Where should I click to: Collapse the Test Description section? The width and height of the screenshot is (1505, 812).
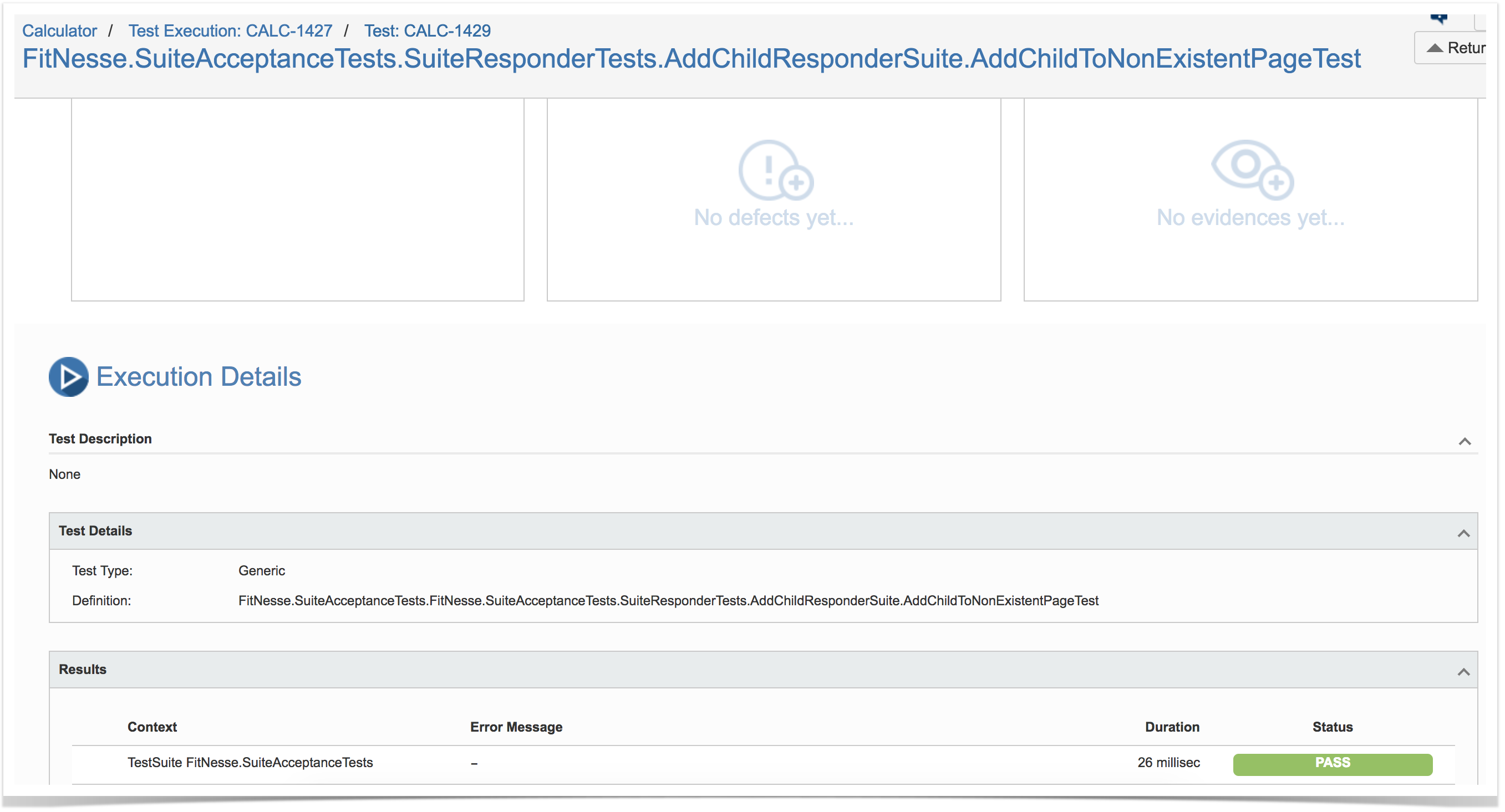[x=1464, y=441]
